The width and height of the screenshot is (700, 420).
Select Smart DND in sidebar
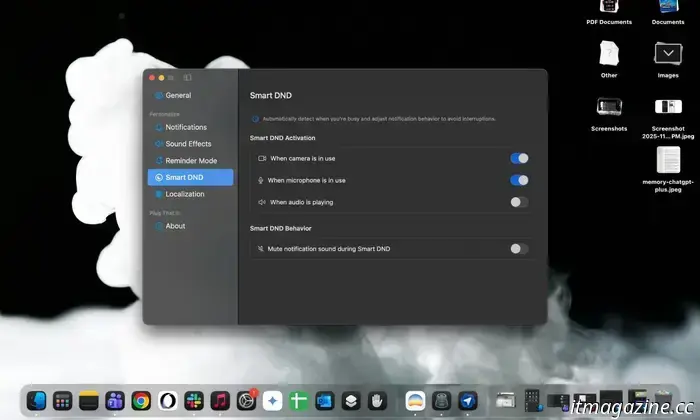point(191,177)
